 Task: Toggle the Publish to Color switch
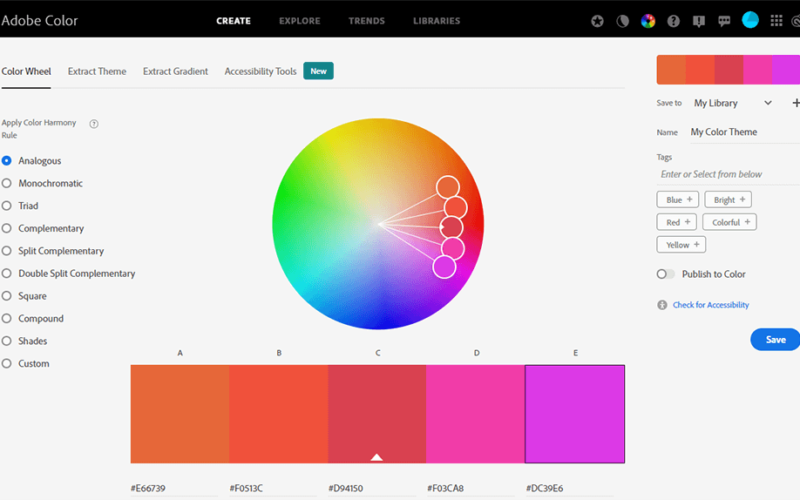click(665, 274)
